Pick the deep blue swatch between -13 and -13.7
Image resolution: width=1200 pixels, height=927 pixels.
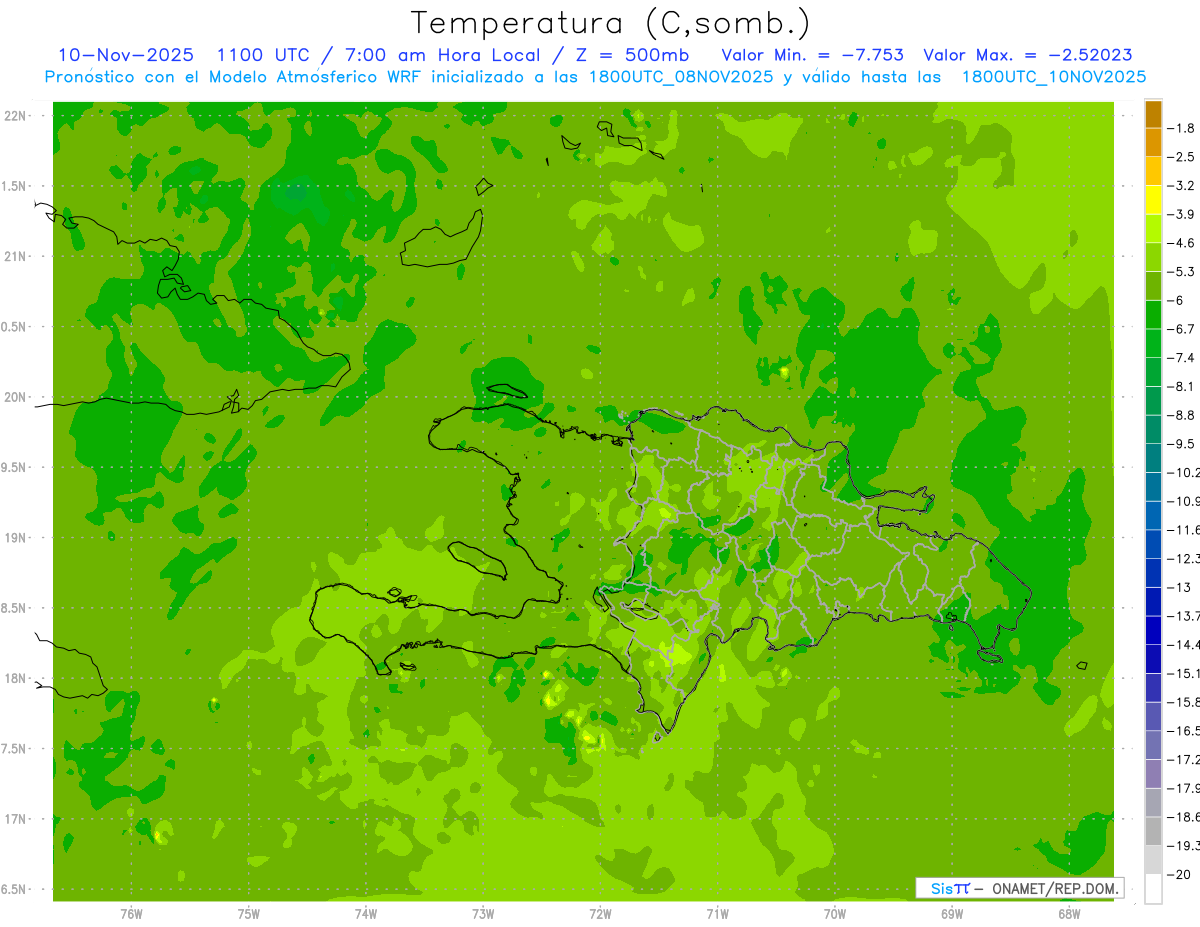[x=1153, y=601]
